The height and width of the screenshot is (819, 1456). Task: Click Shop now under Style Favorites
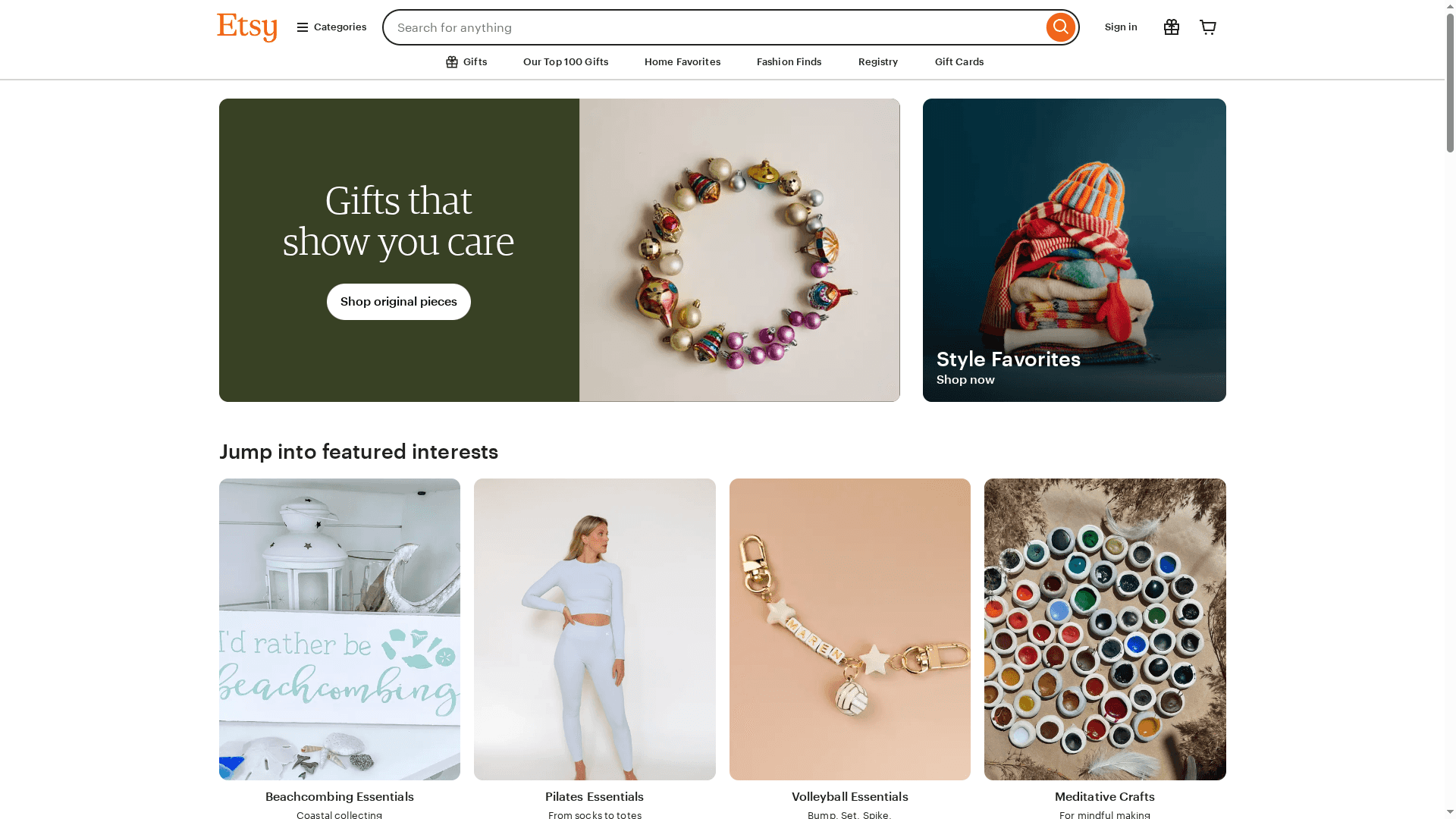[x=965, y=379]
